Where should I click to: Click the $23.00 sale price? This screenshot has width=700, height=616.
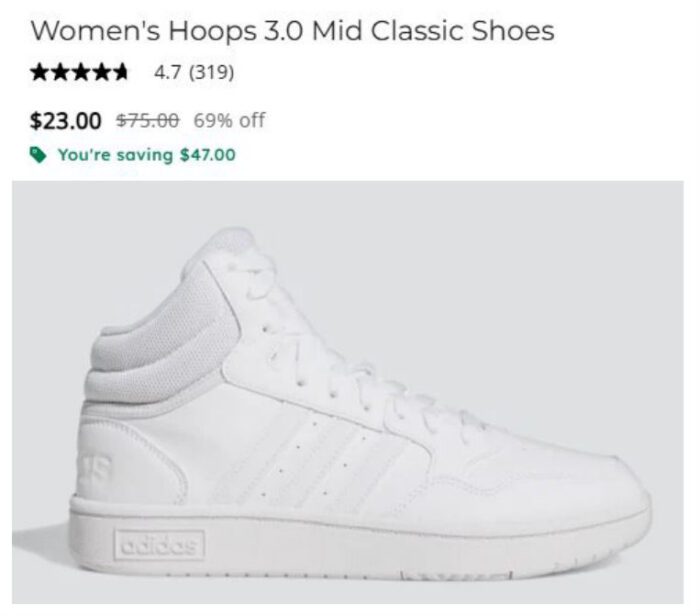[66, 121]
